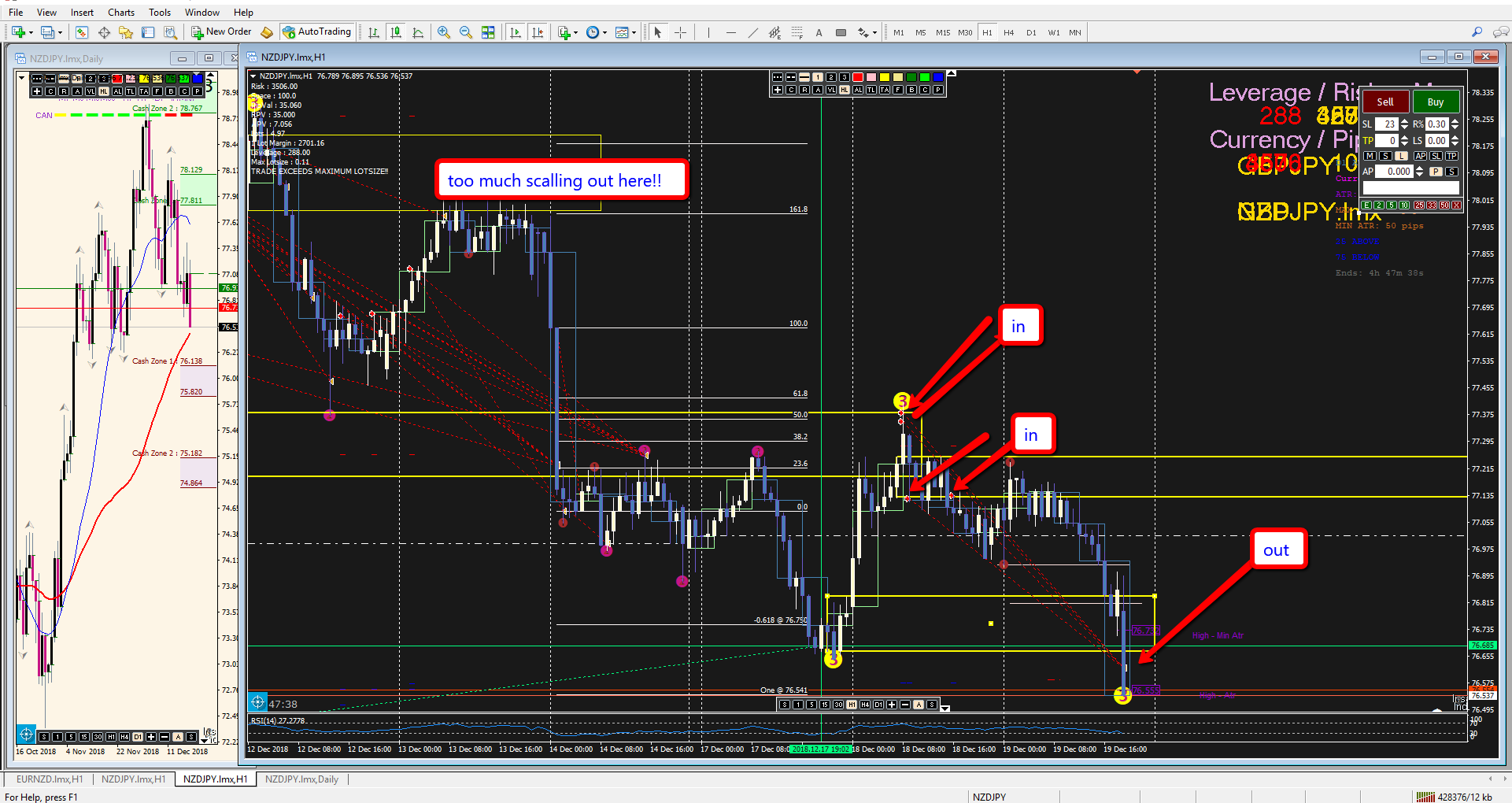Viewport: 1512px width, 803px height.
Task: Open the Terminal panel icon
Action: (148, 32)
